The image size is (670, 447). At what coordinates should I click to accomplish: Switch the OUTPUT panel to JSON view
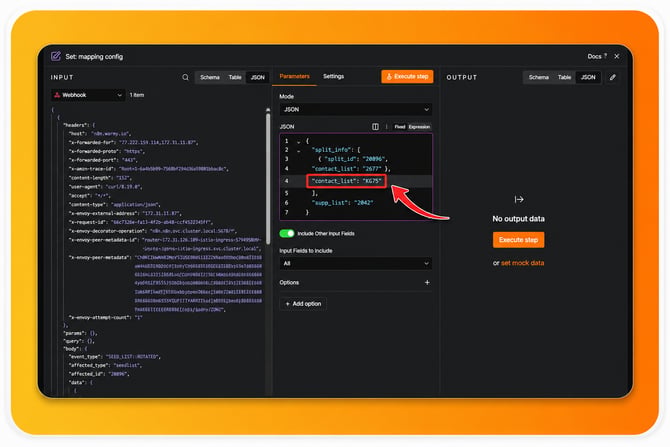pyautogui.click(x=588, y=77)
